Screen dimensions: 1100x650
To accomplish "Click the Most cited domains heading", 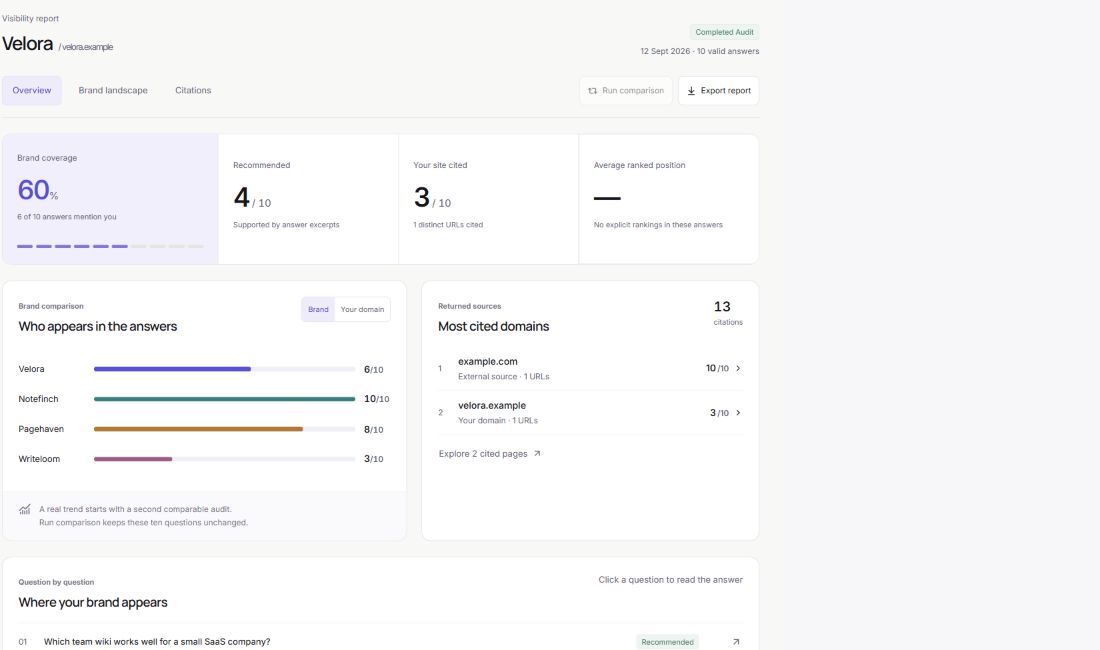I will pos(493,327).
